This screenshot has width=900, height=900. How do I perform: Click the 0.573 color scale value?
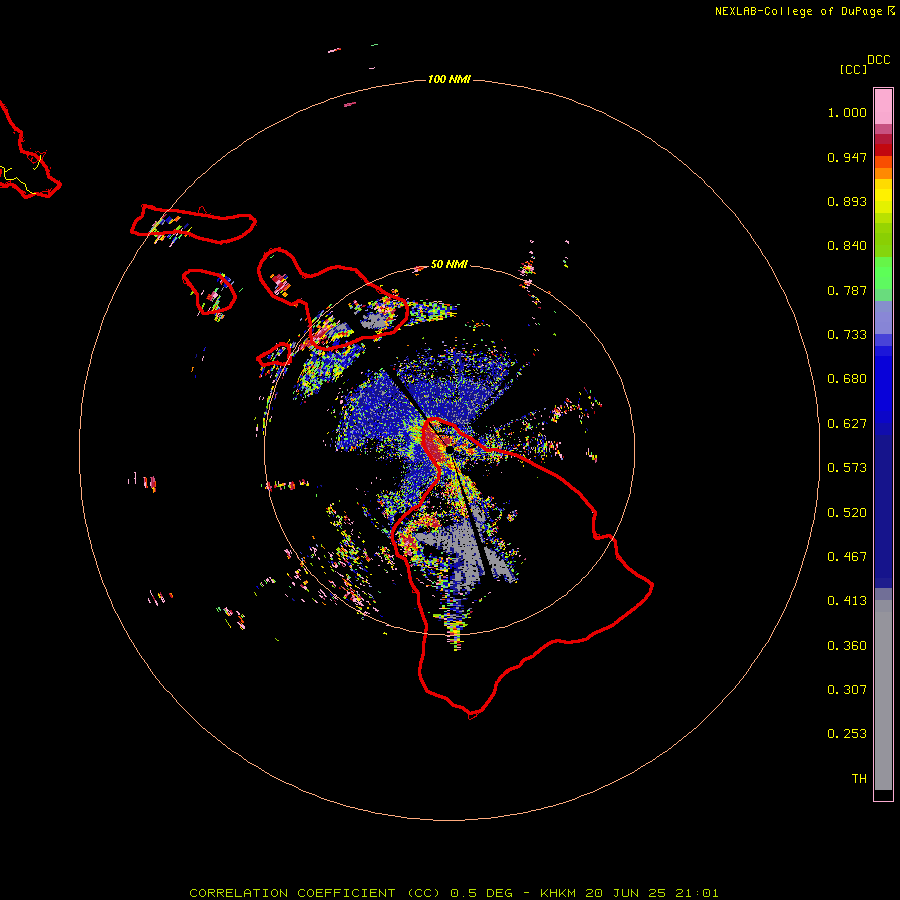tap(847, 468)
